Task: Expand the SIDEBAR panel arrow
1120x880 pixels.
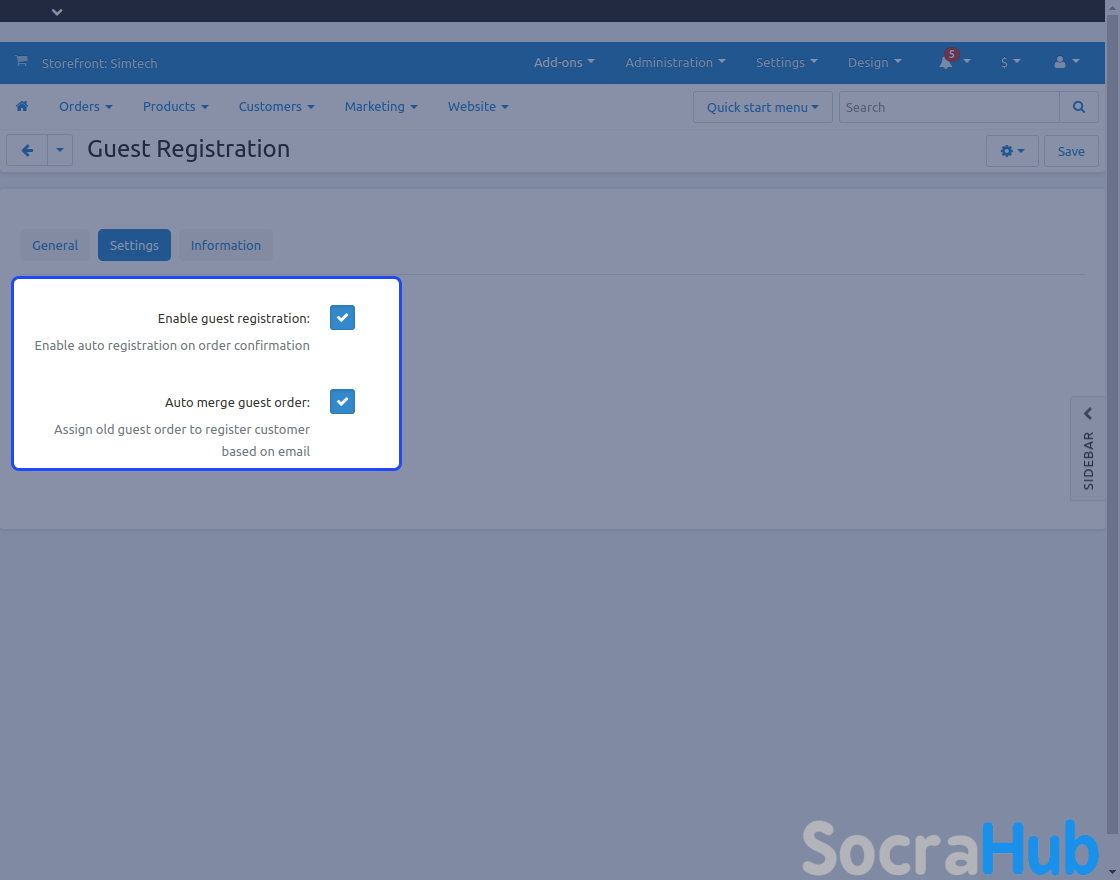Action: 1088,413
